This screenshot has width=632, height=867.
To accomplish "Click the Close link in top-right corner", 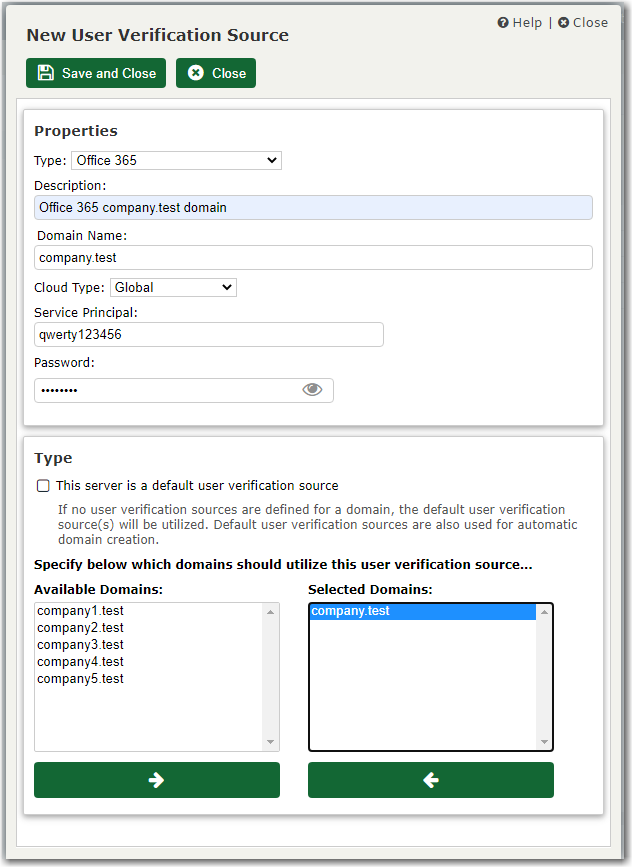I will point(583,23).
